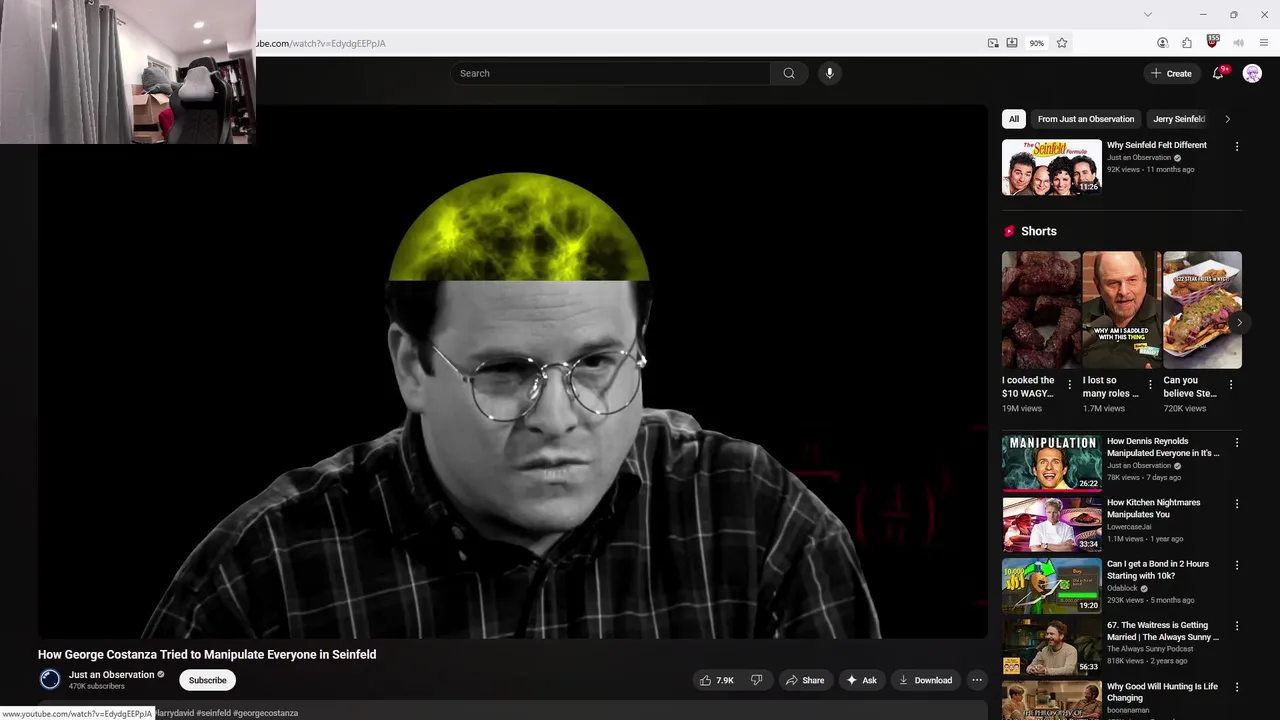The height and width of the screenshot is (720, 1280).
Task: Like the video with the thumbs-up 7.9K
Action: click(717, 680)
